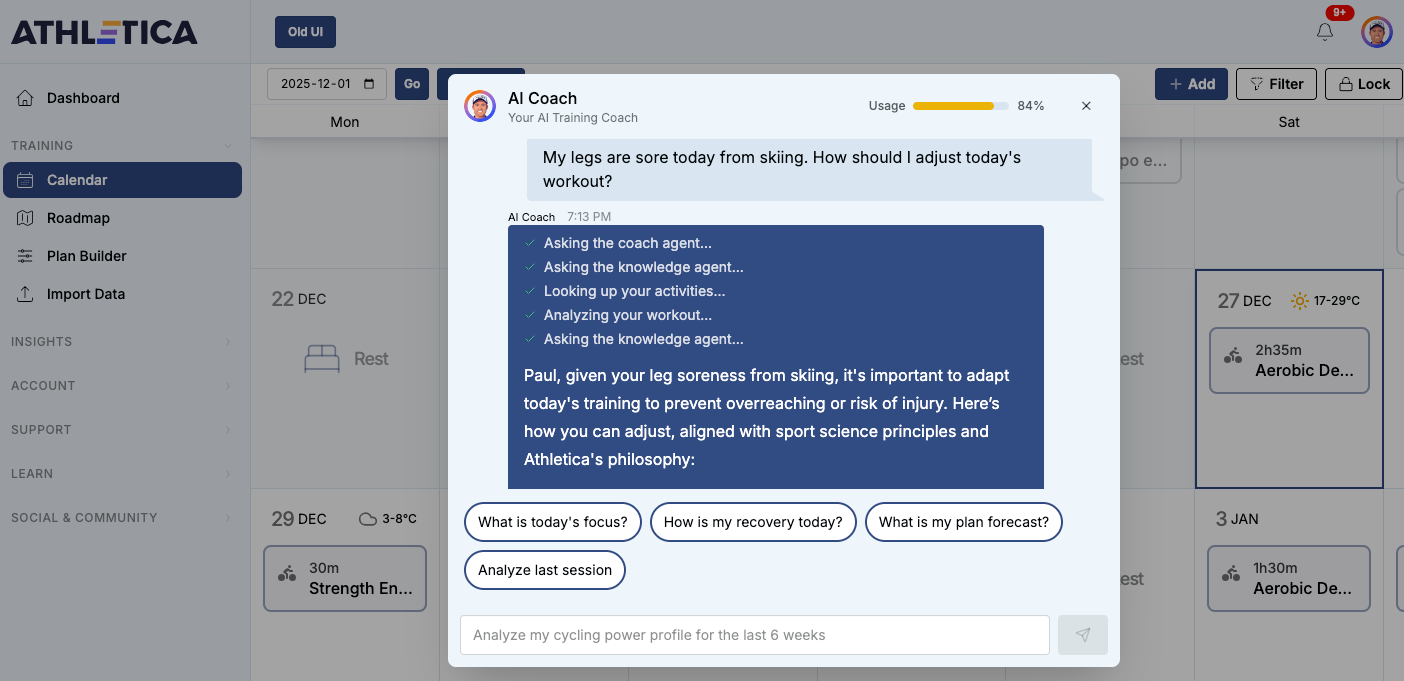1404x681 pixels.
Task: Switch to Old UI
Action: click(305, 32)
